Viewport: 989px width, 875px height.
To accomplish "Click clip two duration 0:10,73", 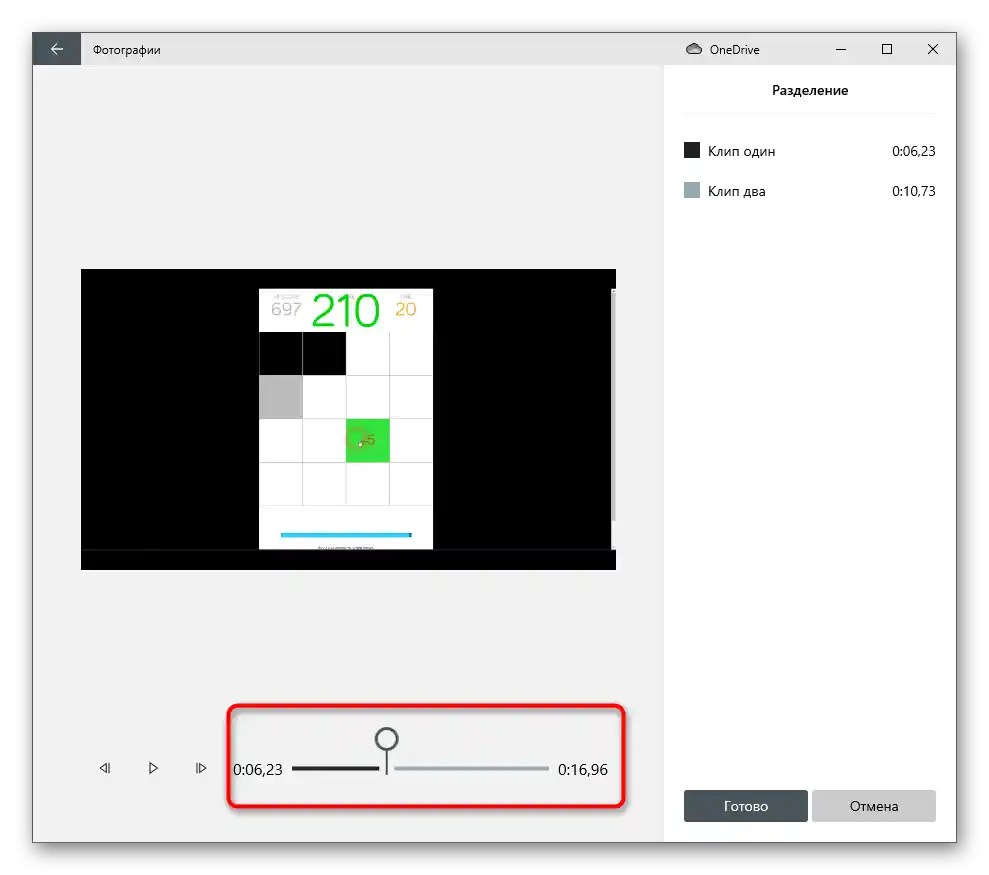I will [913, 191].
